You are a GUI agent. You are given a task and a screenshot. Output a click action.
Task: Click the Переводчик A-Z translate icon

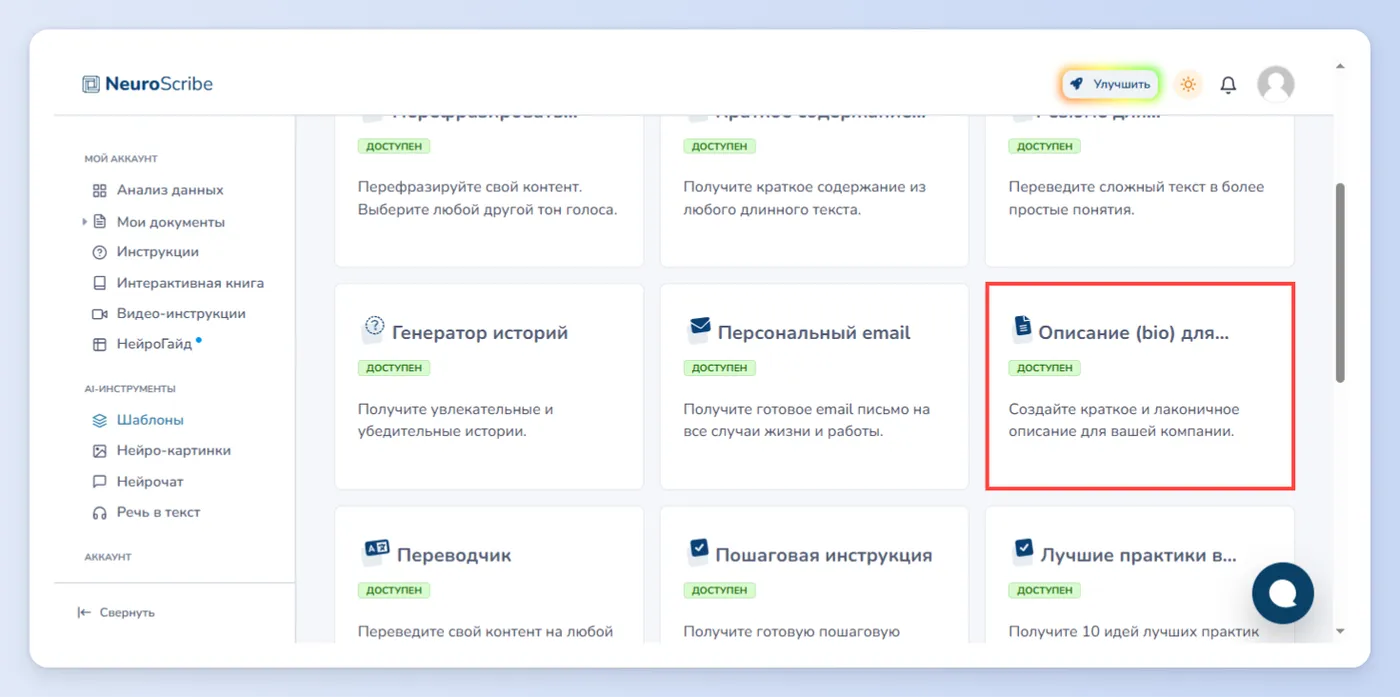pyautogui.click(x=376, y=550)
